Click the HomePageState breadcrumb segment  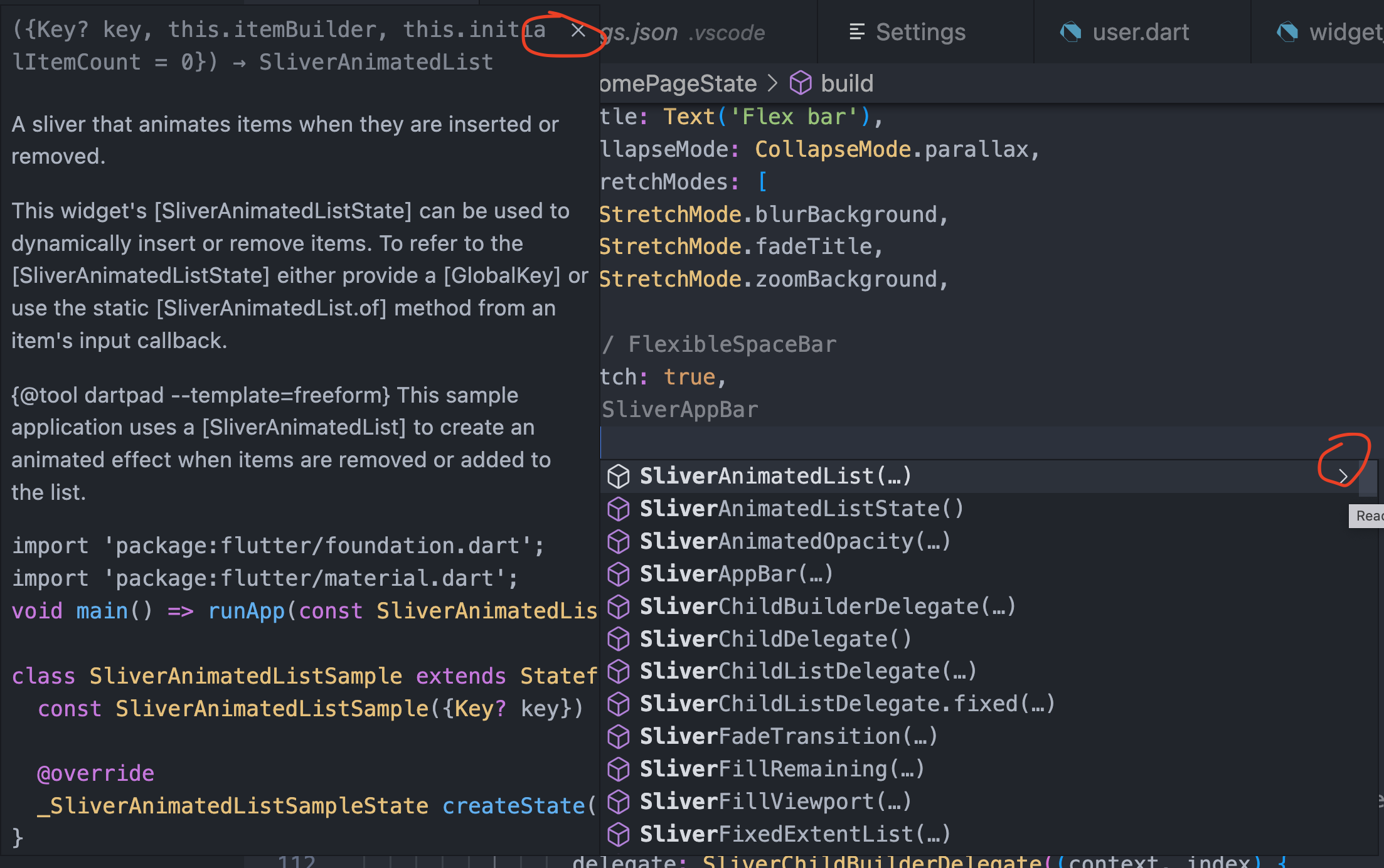[679, 83]
